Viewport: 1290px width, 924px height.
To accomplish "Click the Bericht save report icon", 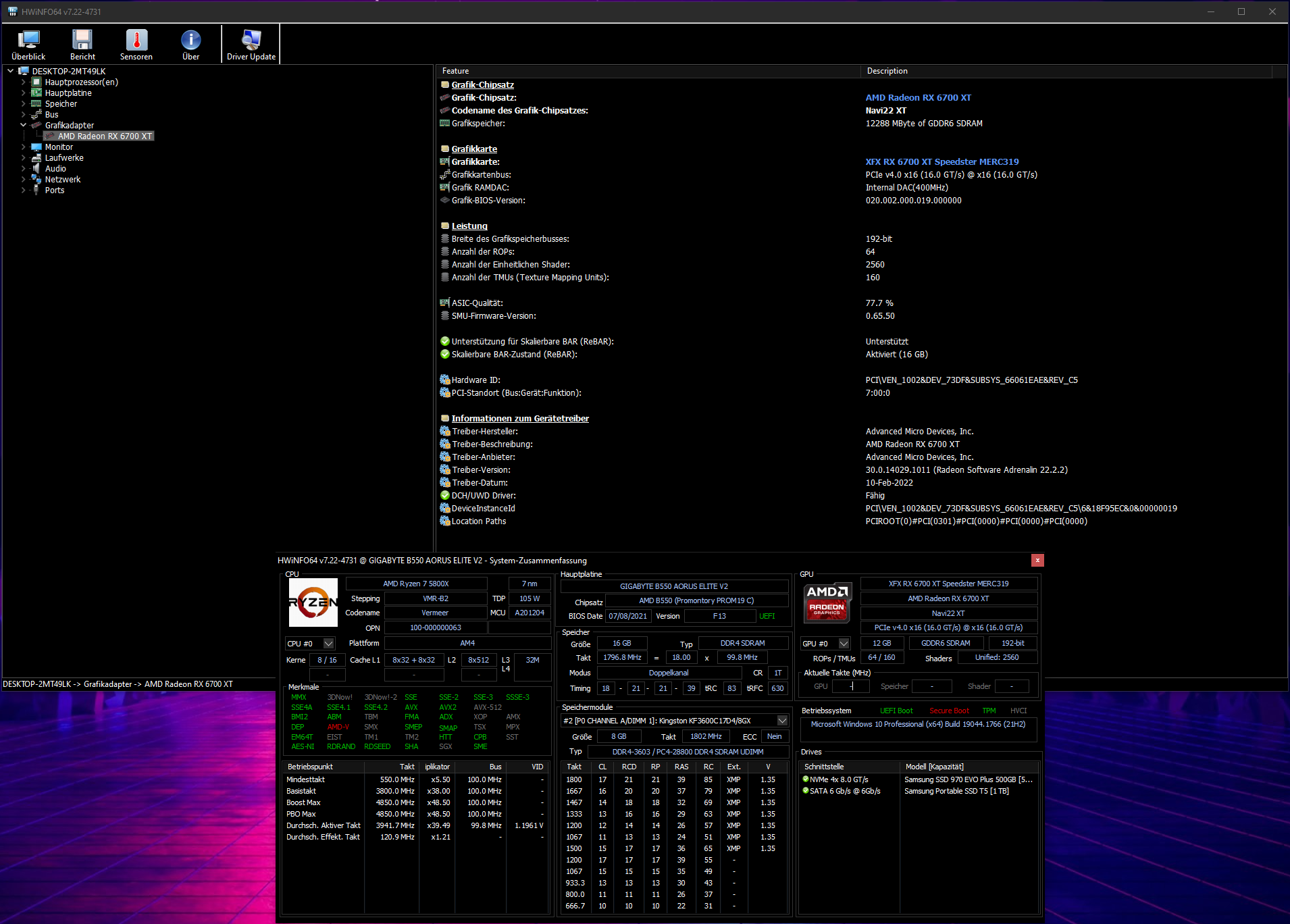I will 82,45.
